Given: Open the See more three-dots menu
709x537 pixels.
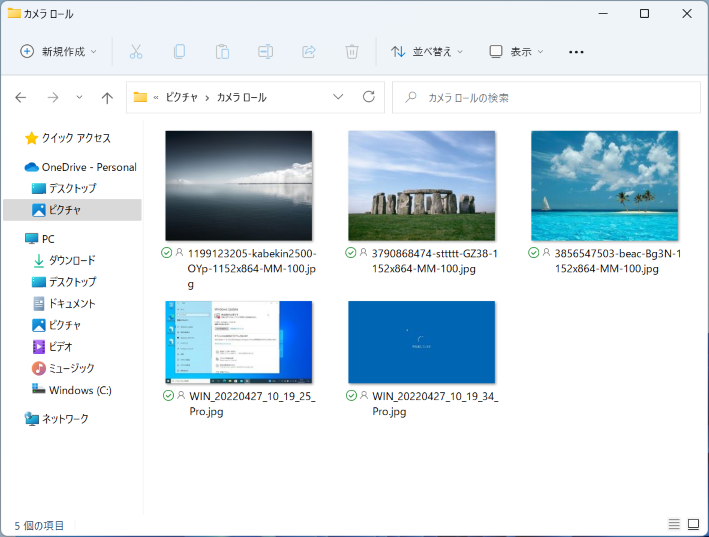Looking at the screenshot, I should click(x=576, y=52).
